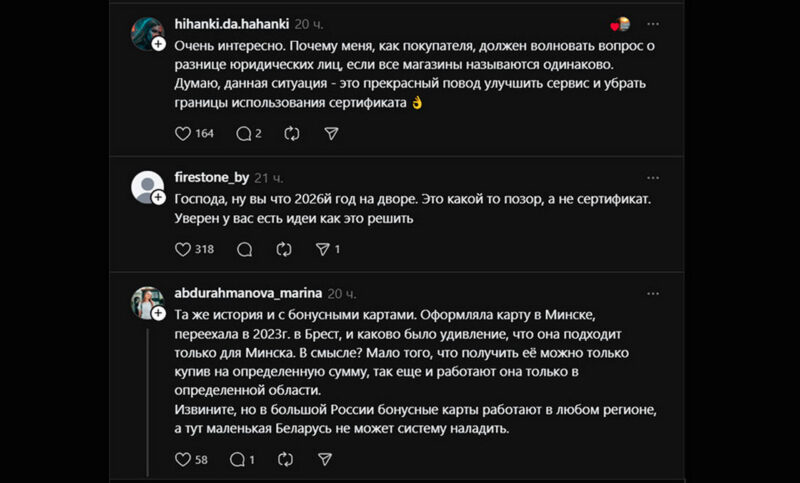Viewport: 800px width, 483px height.
Task: Like the hihanki.da.hahanki comment
Action: [x=183, y=133]
